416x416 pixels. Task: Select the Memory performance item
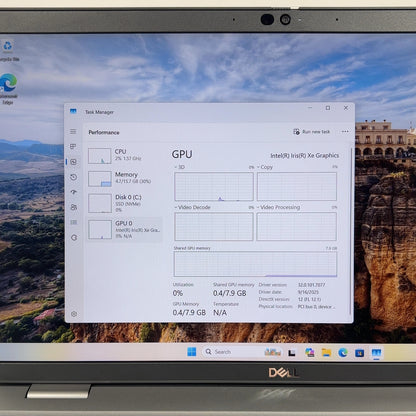[x=125, y=178]
